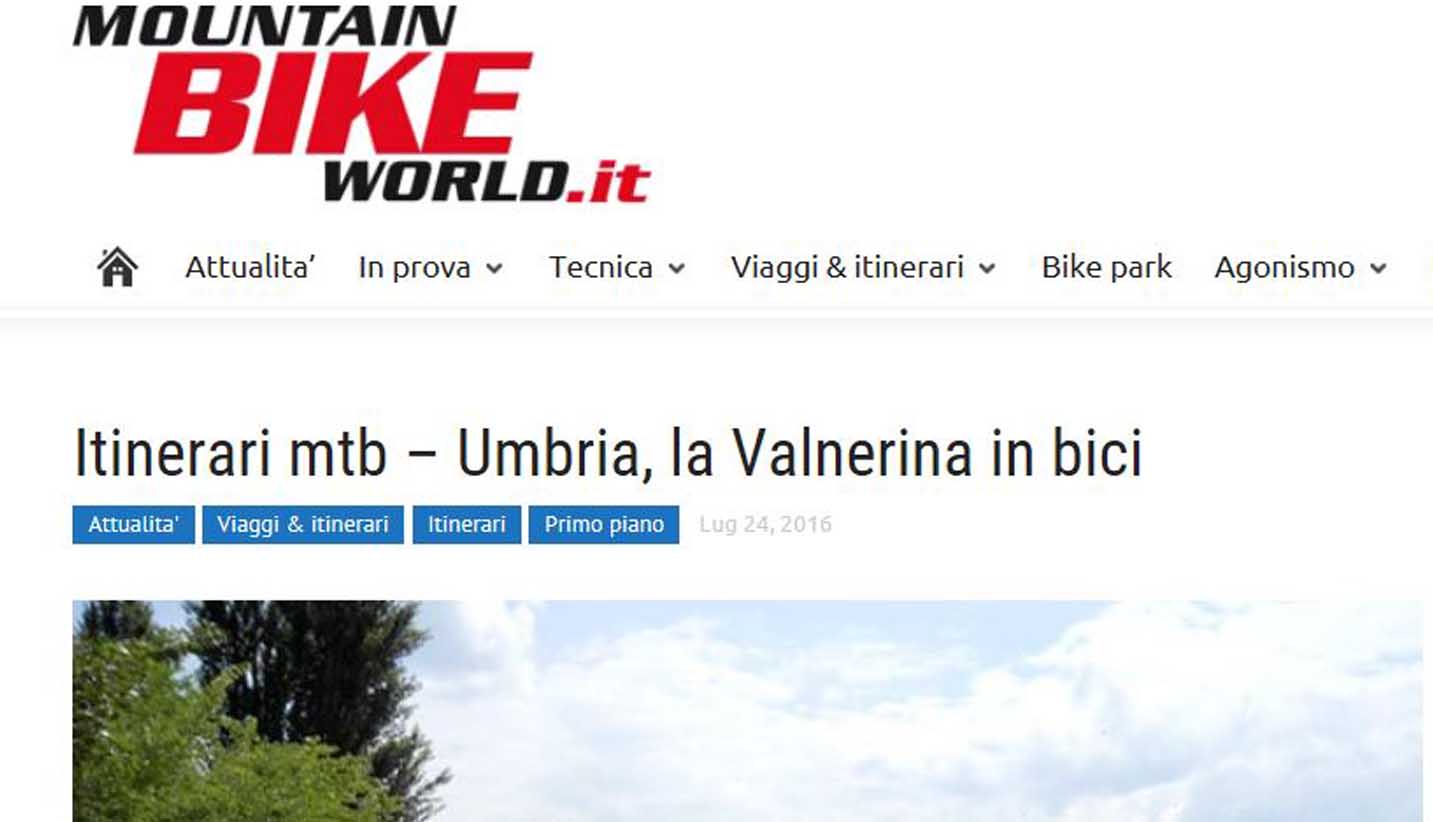Image resolution: width=1433 pixels, height=822 pixels.
Task: Select the blue Attualita' category tag
Action: click(x=133, y=525)
